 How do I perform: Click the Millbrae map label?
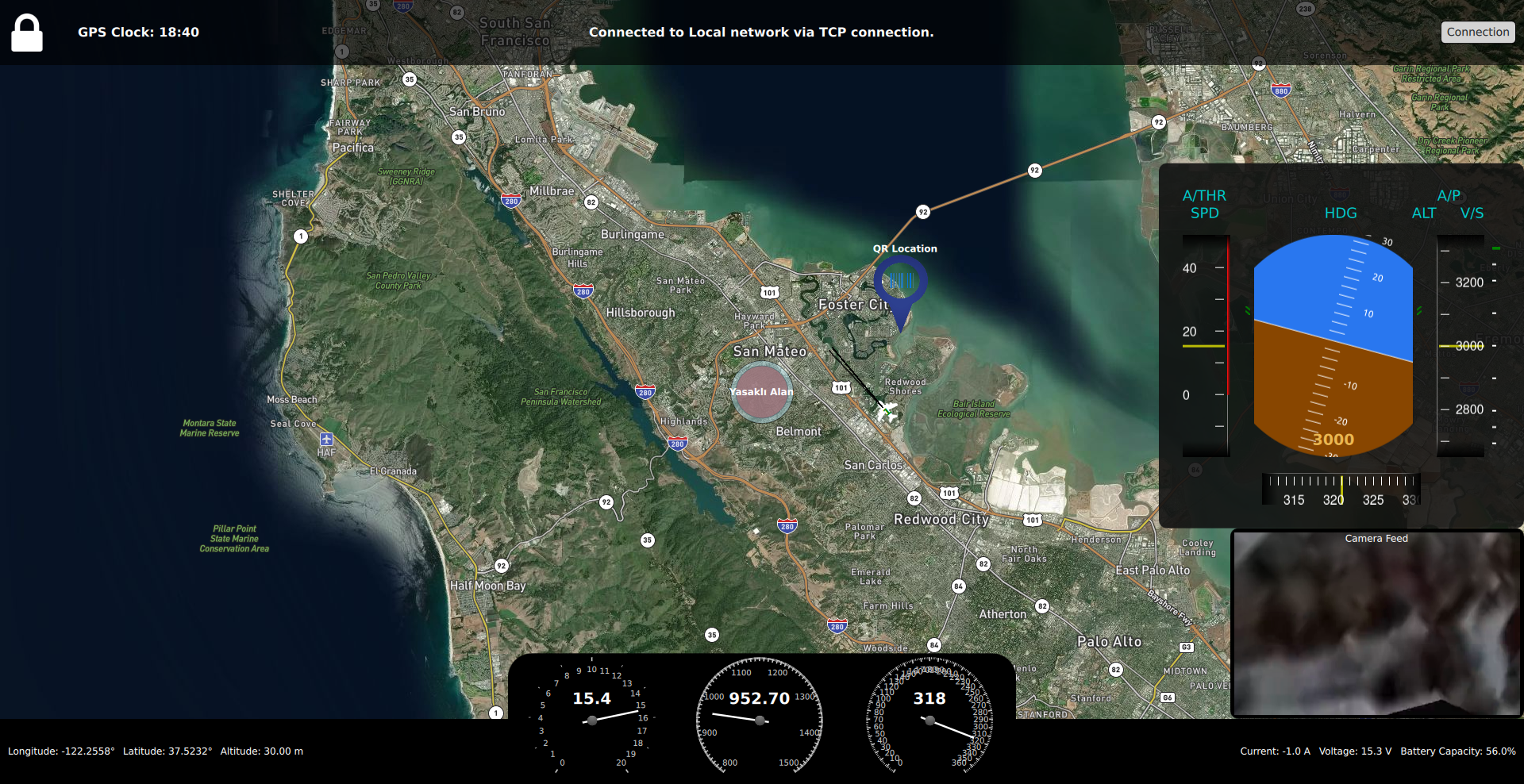[552, 191]
